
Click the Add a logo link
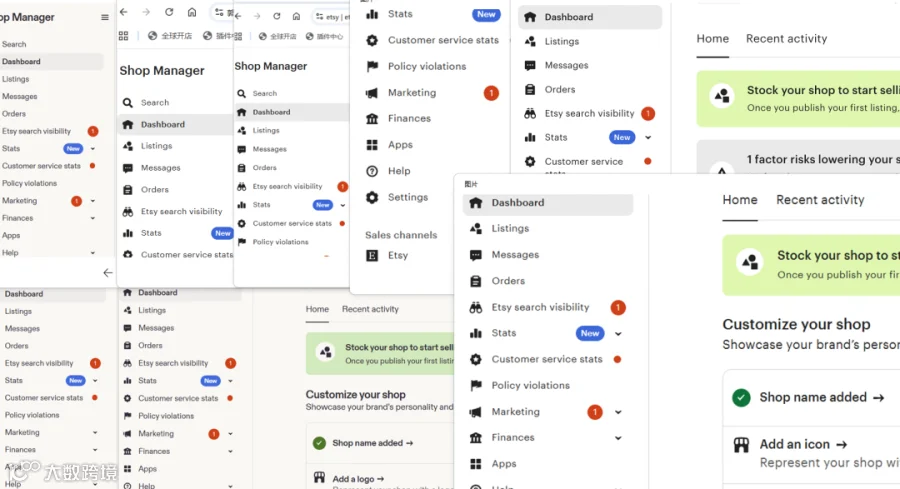358,479
